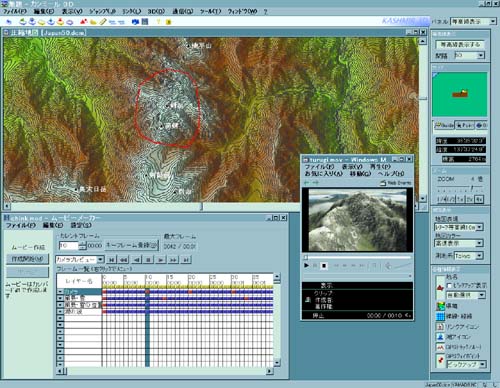The image size is (500, 388).
Task: Click the current frame spinner arrows
Action: coord(82,246)
